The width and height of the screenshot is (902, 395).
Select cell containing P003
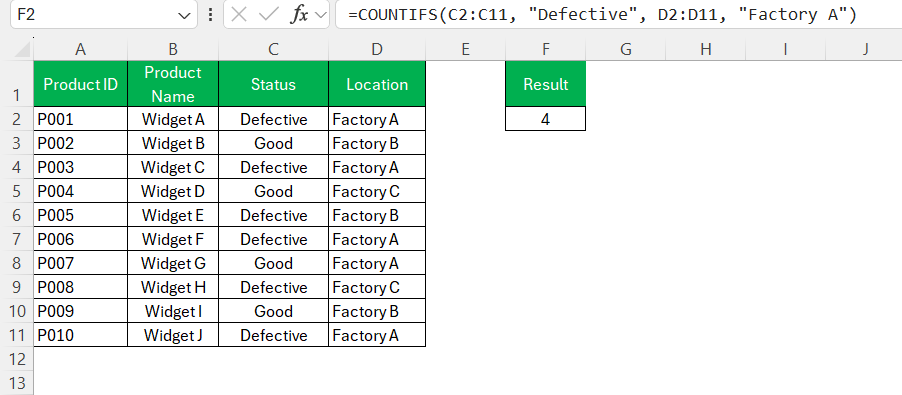pyautogui.click(x=81, y=167)
